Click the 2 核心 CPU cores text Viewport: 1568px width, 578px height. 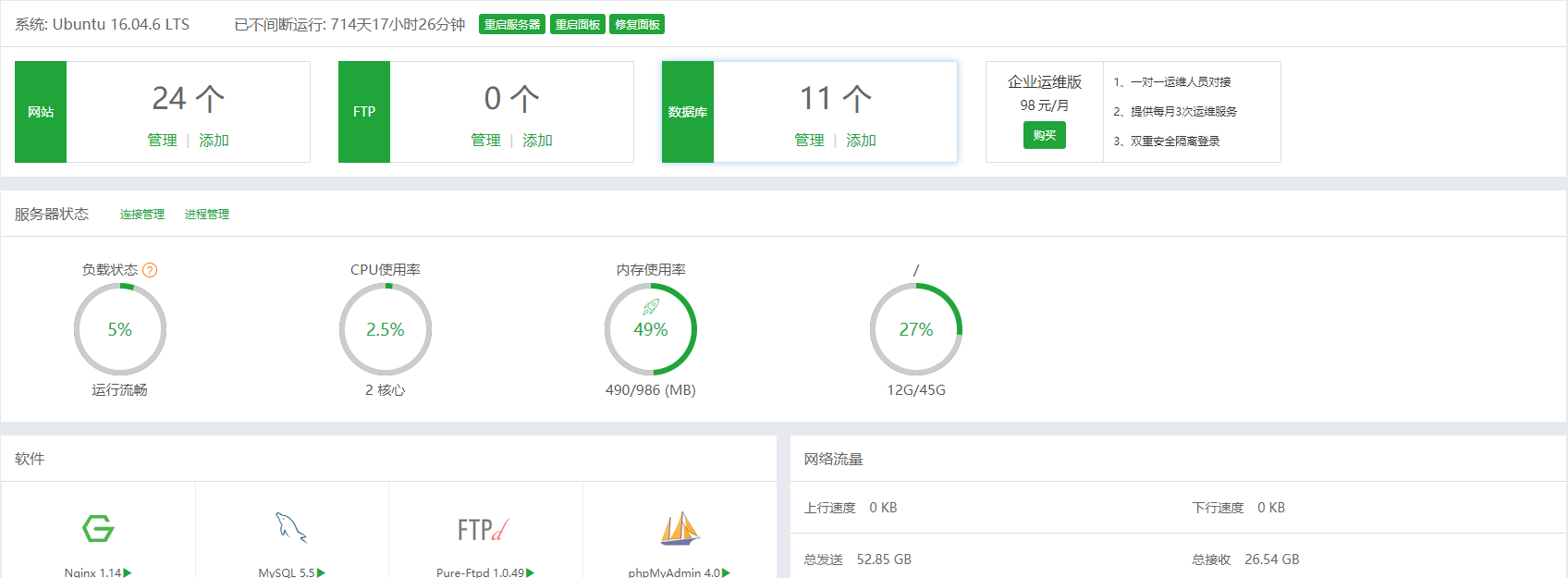386,390
